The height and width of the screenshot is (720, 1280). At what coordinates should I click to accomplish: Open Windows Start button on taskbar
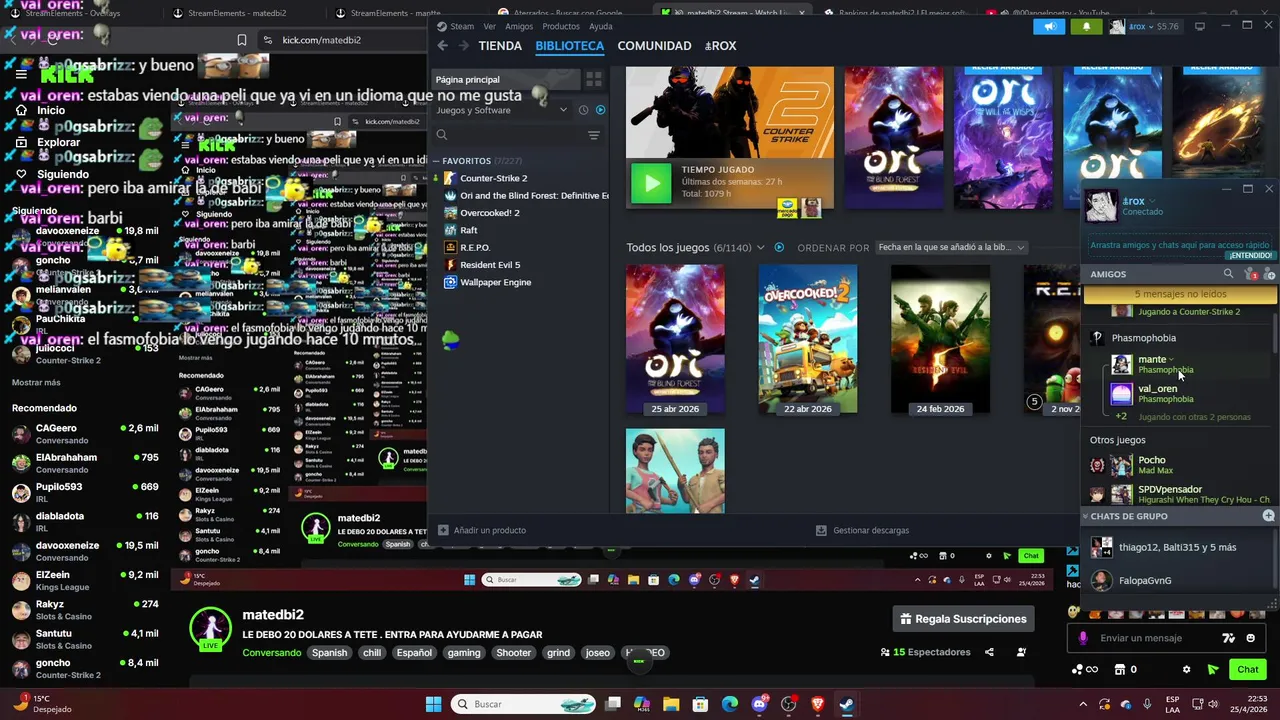point(433,704)
